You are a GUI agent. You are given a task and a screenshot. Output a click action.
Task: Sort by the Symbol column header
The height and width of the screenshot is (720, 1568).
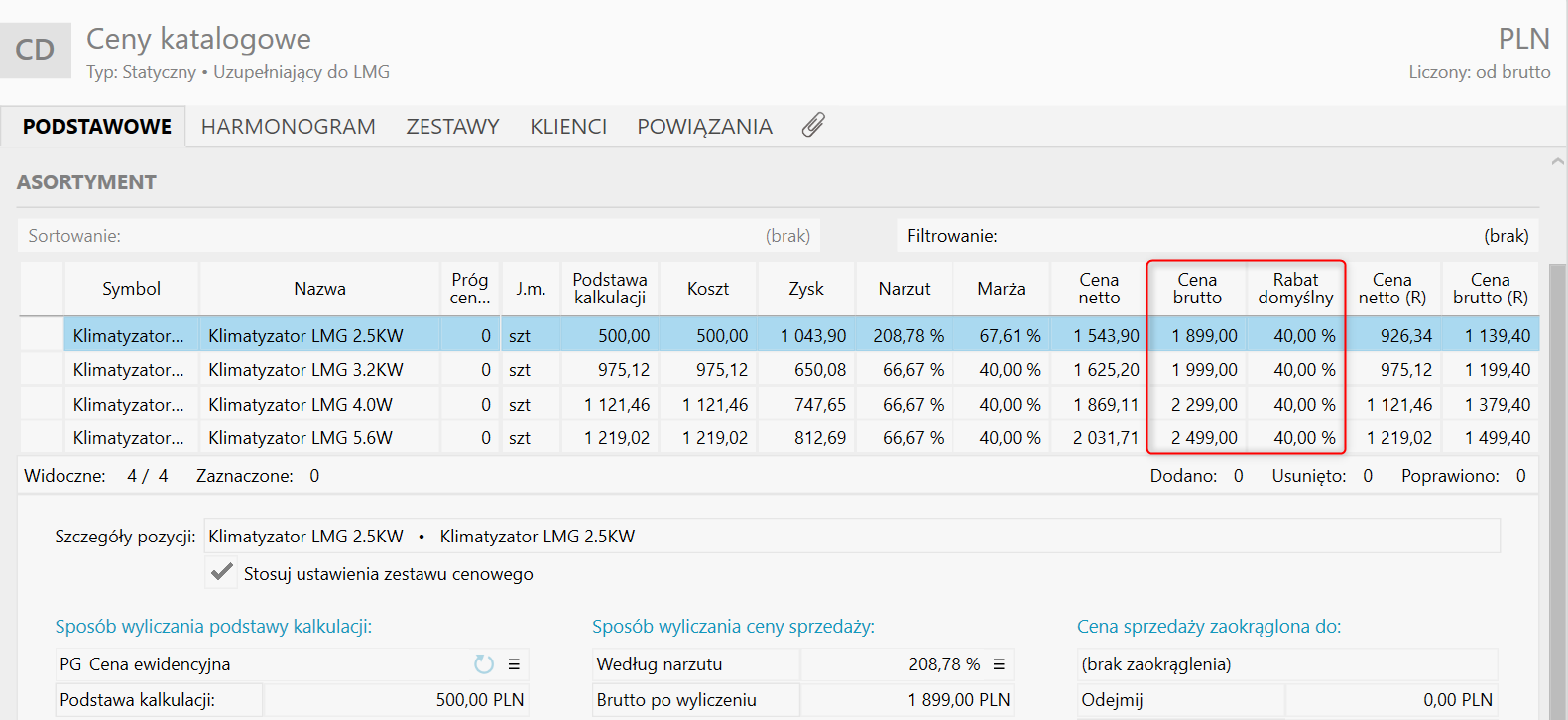[x=131, y=289]
